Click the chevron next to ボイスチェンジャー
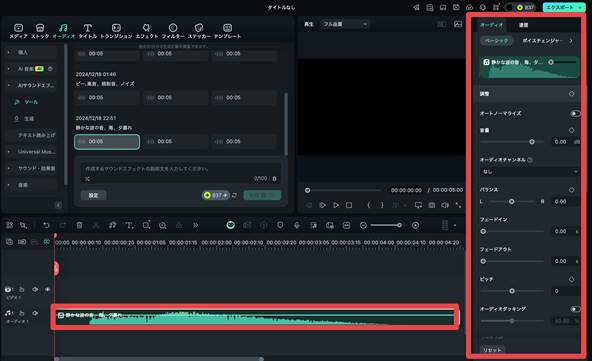Viewport: 592px width, 361px height. pos(571,40)
